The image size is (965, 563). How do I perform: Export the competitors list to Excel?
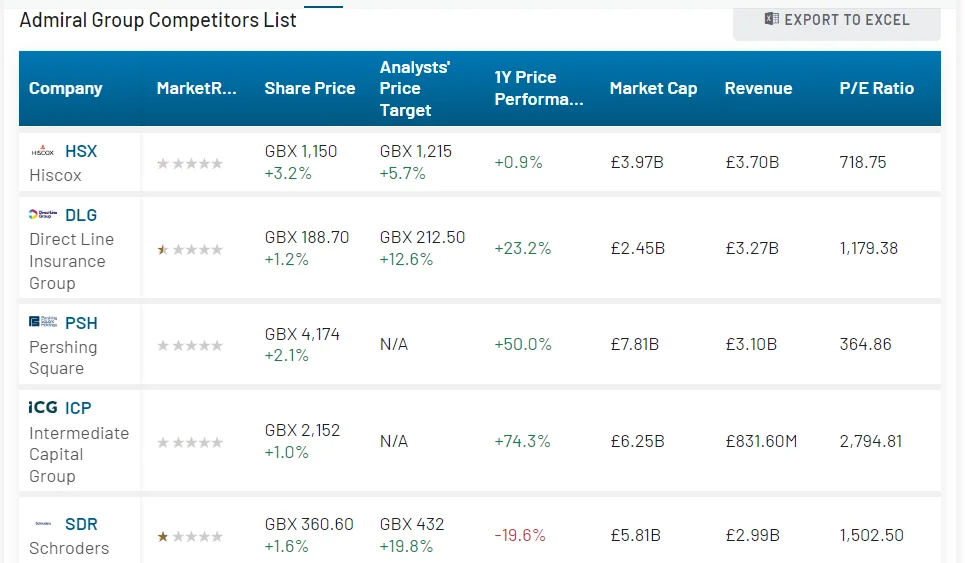pos(837,20)
